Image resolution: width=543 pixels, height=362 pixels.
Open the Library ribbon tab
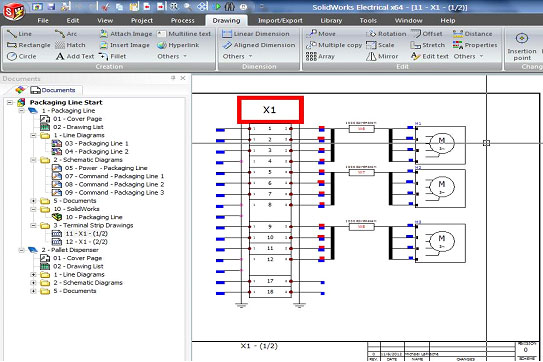[331, 21]
